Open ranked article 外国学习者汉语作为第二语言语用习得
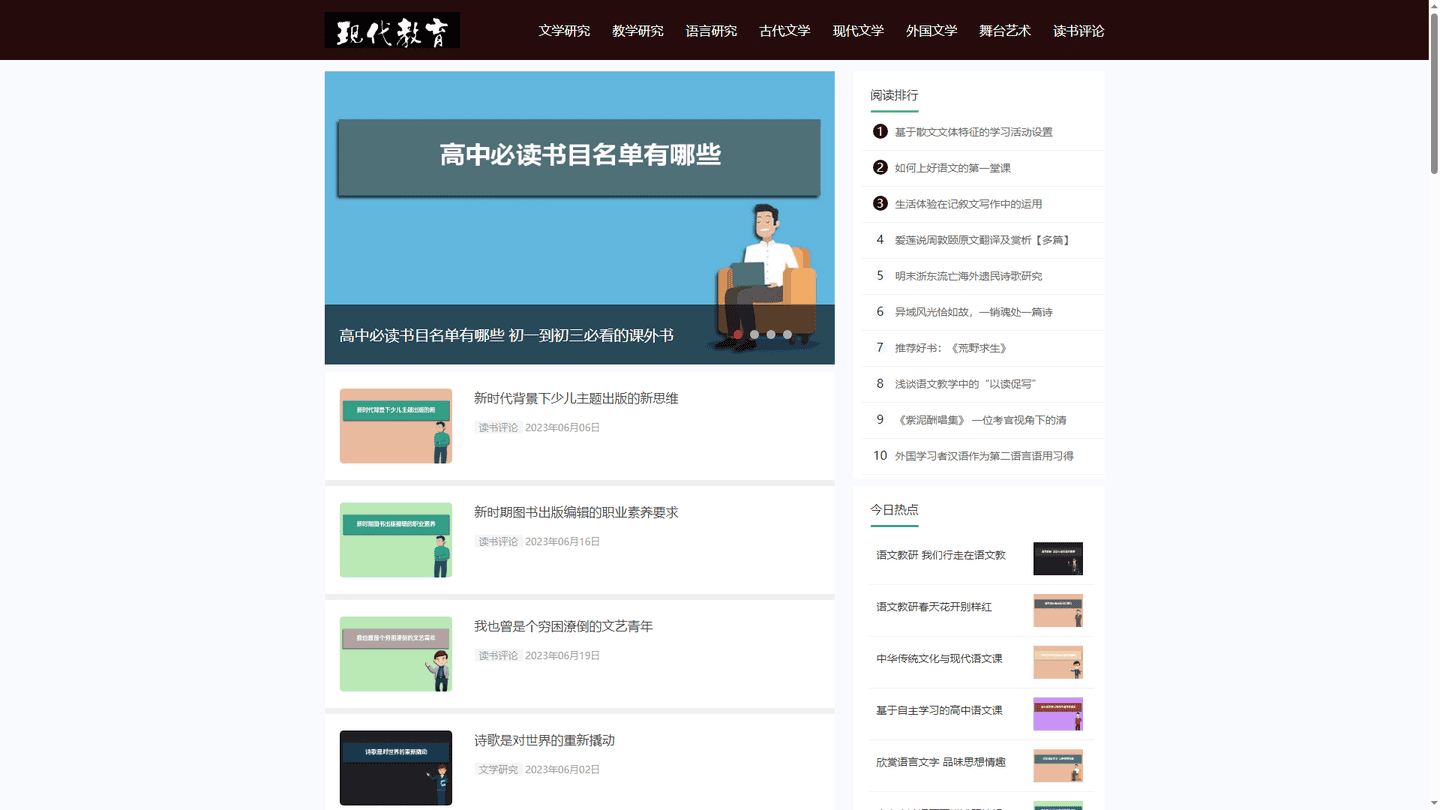 click(x=984, y=456)
